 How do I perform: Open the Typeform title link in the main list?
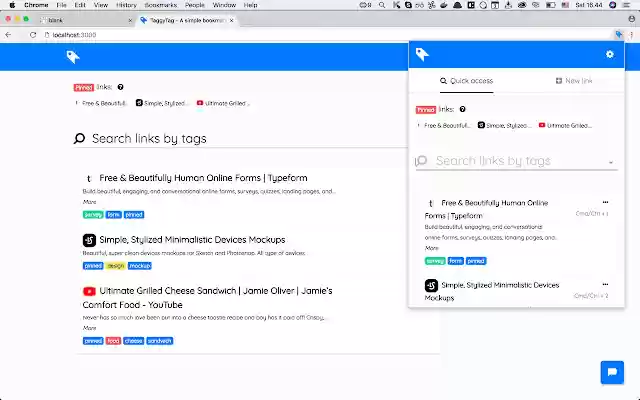203,178
